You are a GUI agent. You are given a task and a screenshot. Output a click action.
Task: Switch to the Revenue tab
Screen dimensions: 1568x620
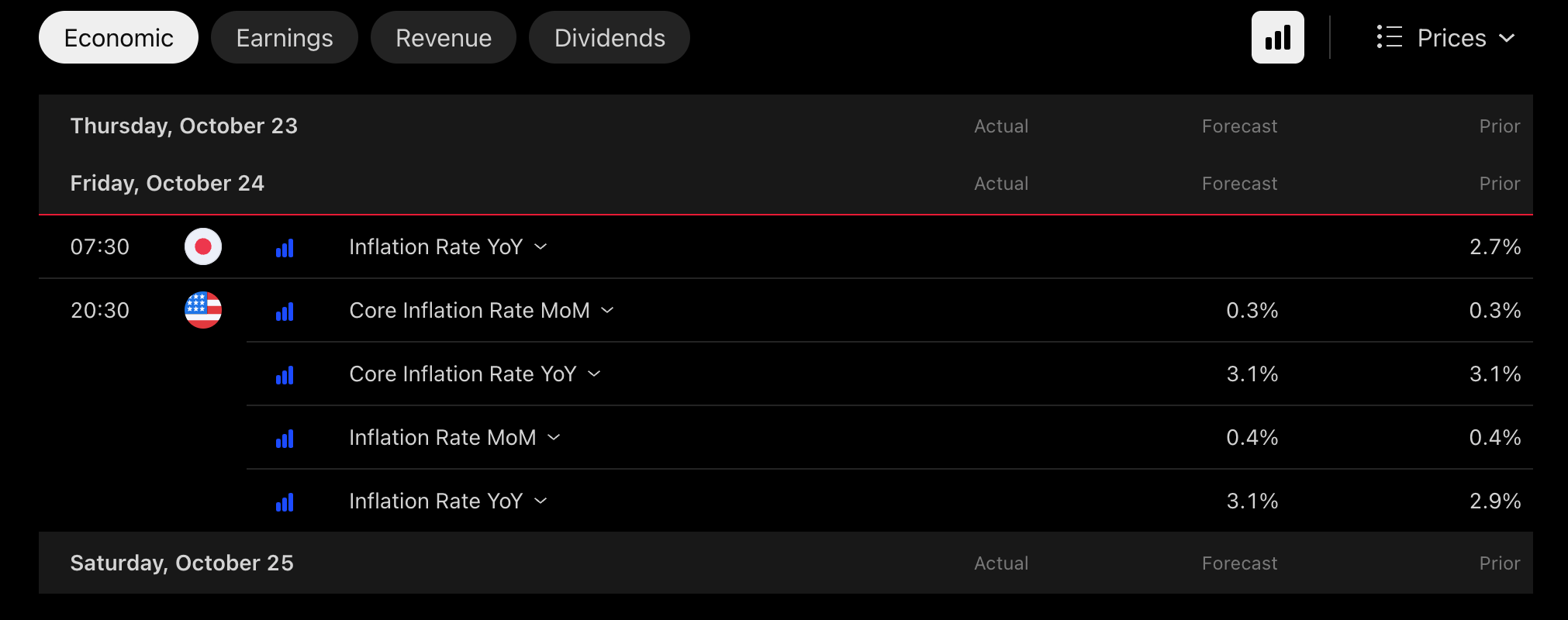point(444,37)
